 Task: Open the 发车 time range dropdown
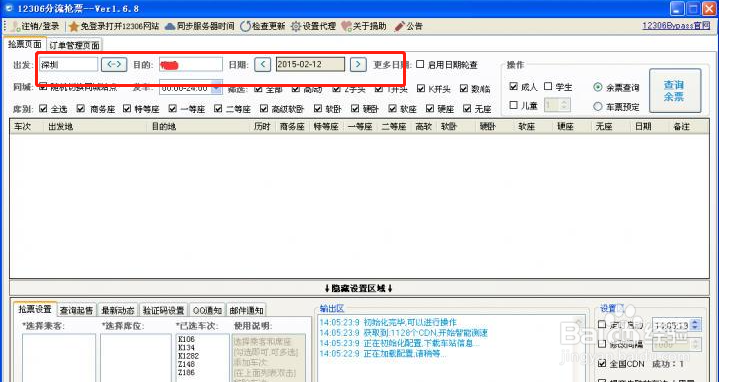click(x=216, y=87)
